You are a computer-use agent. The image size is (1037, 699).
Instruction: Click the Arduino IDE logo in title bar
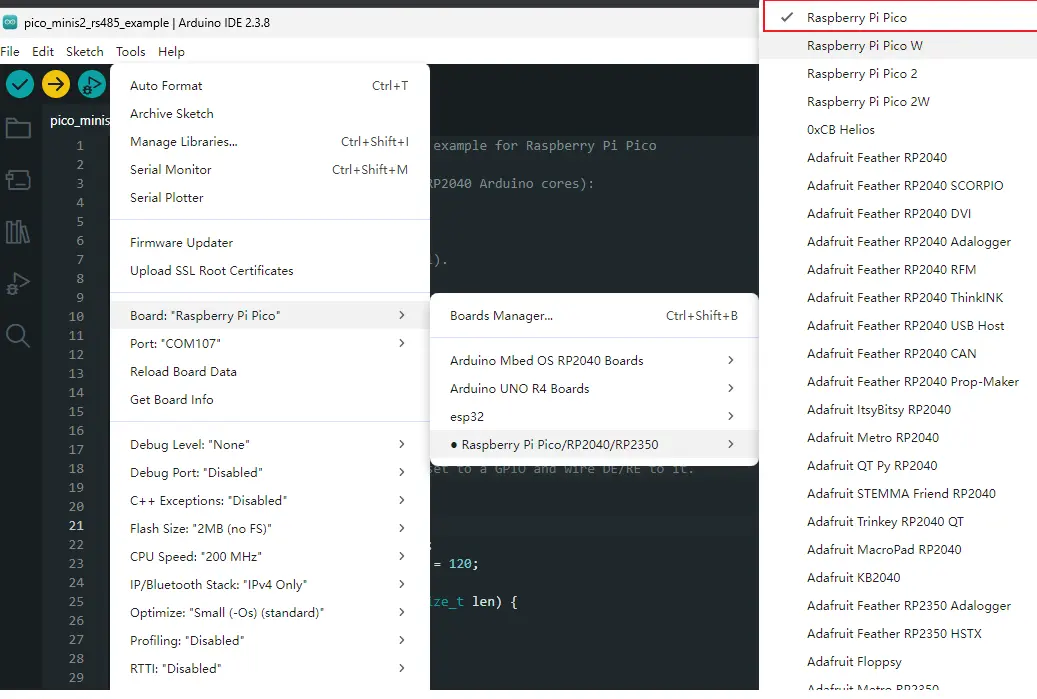(10, 22)
